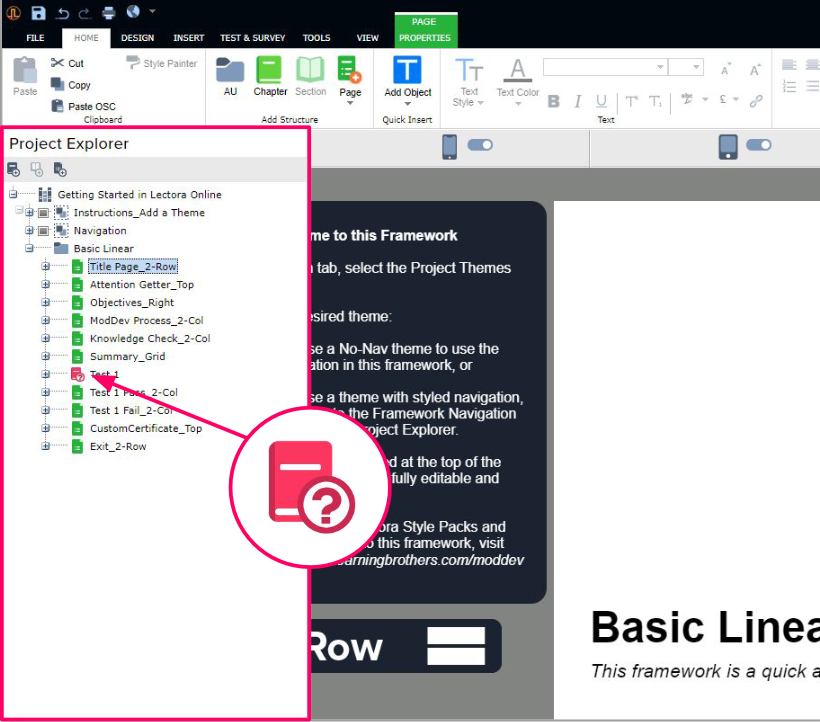The height and width of the screenshot is (722, 820).
Task: Apply superscript formatting
Action: 632,101
